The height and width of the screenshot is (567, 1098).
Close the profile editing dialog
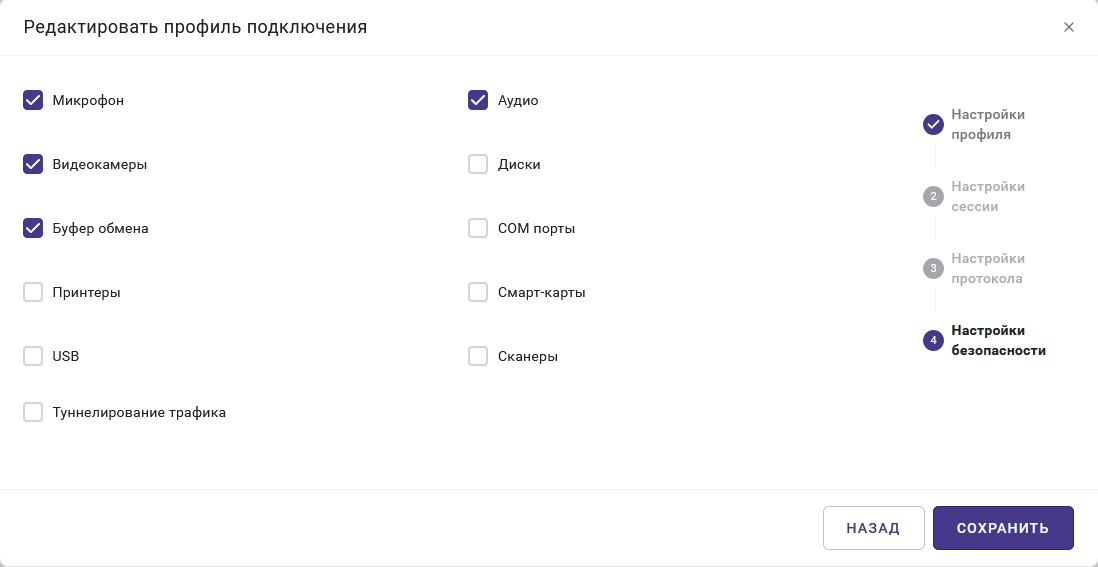pyautogui.click(x=1069, y=27)
